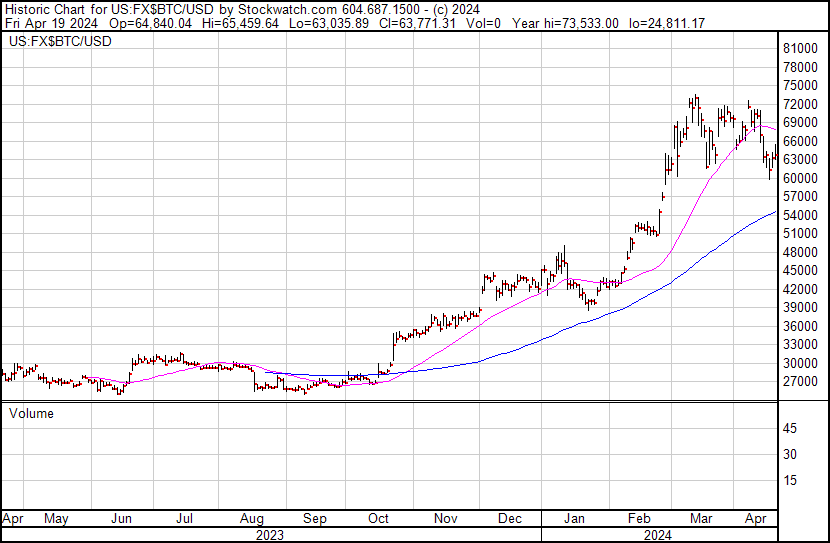Select the Aug month label on time axis
Viewport: 830px width, 543px height.
point(251,519)
